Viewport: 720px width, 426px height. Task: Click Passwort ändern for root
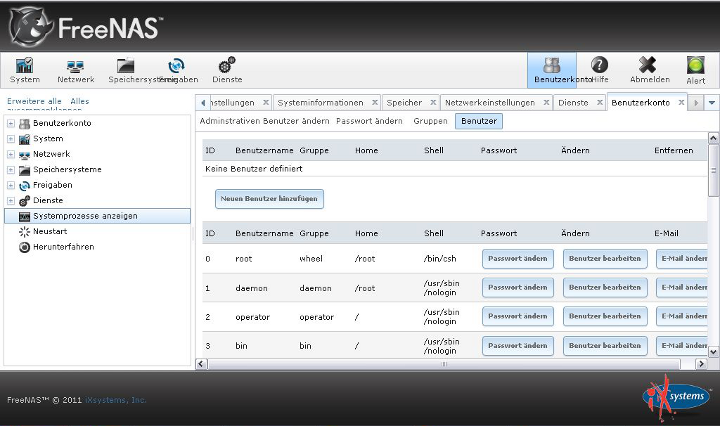coord(518,258)
